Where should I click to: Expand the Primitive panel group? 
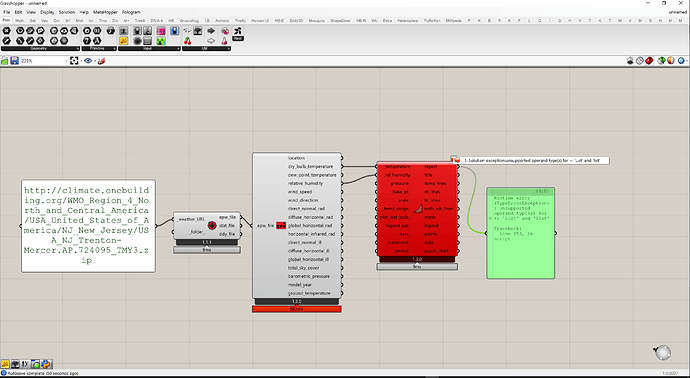[114, 48]
